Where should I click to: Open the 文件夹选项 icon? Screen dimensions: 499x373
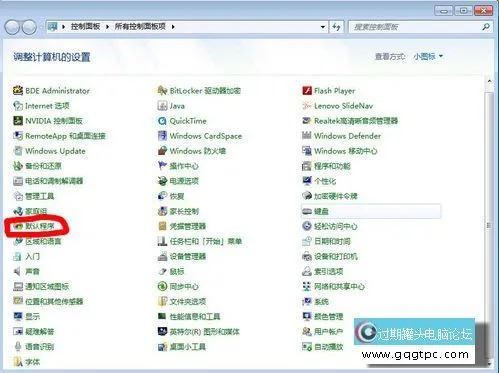click(x=162, y=301)
